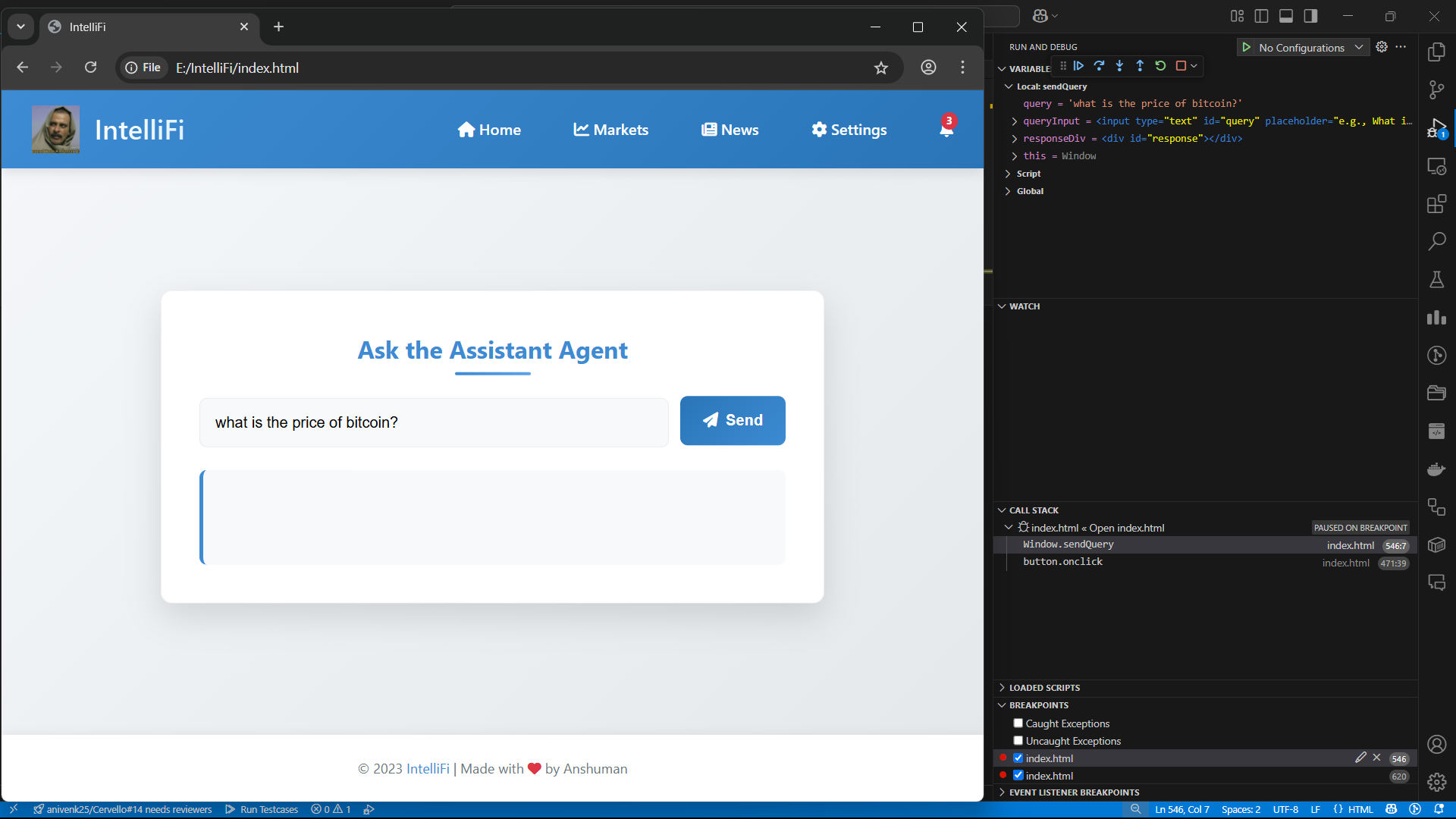Open the Extensions view icon

pyautogui.click(x=1436, y=204)
